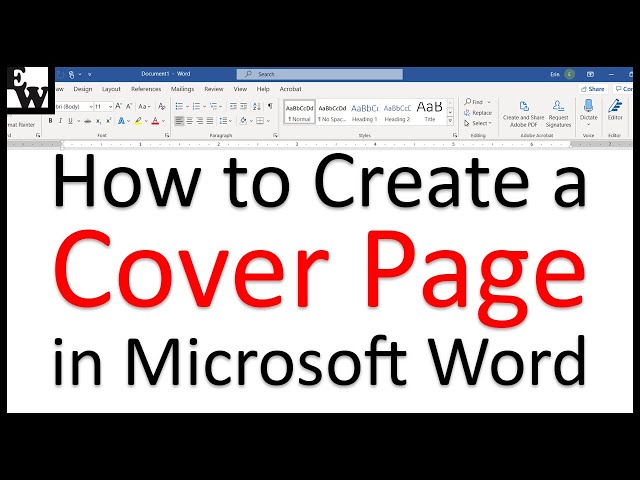Decrease paragraph indent
Screen dimensions: 640x480
tap(233, 107)
